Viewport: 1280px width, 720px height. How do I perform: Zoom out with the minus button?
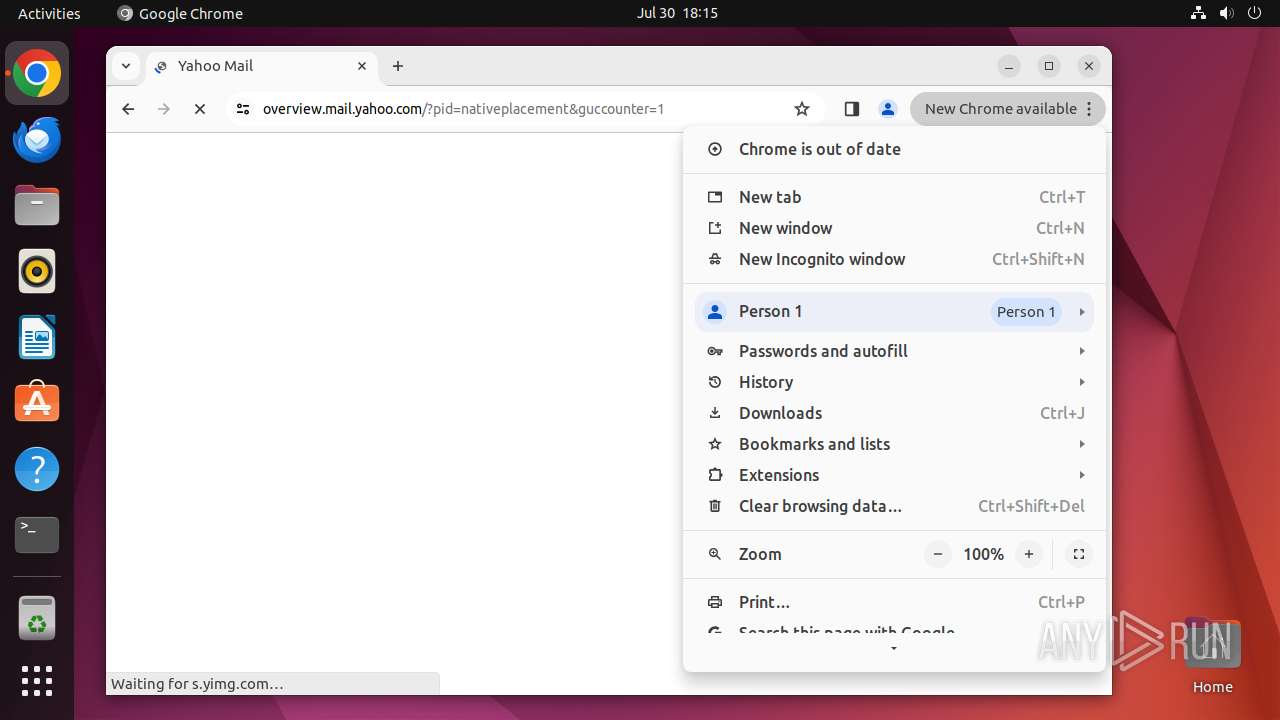938,554
